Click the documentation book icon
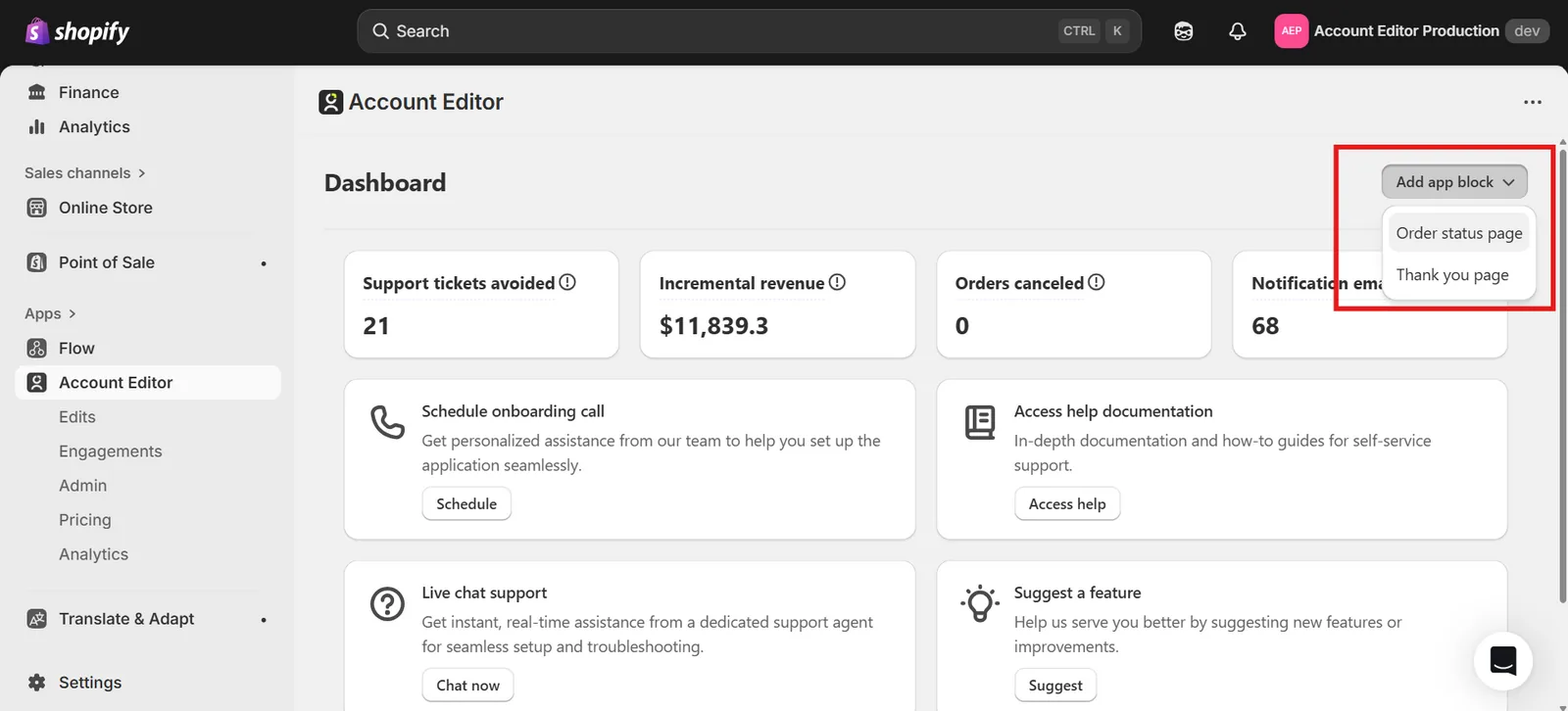Image resolution: width=1568 pixels, height=711 pixels. 980,422
